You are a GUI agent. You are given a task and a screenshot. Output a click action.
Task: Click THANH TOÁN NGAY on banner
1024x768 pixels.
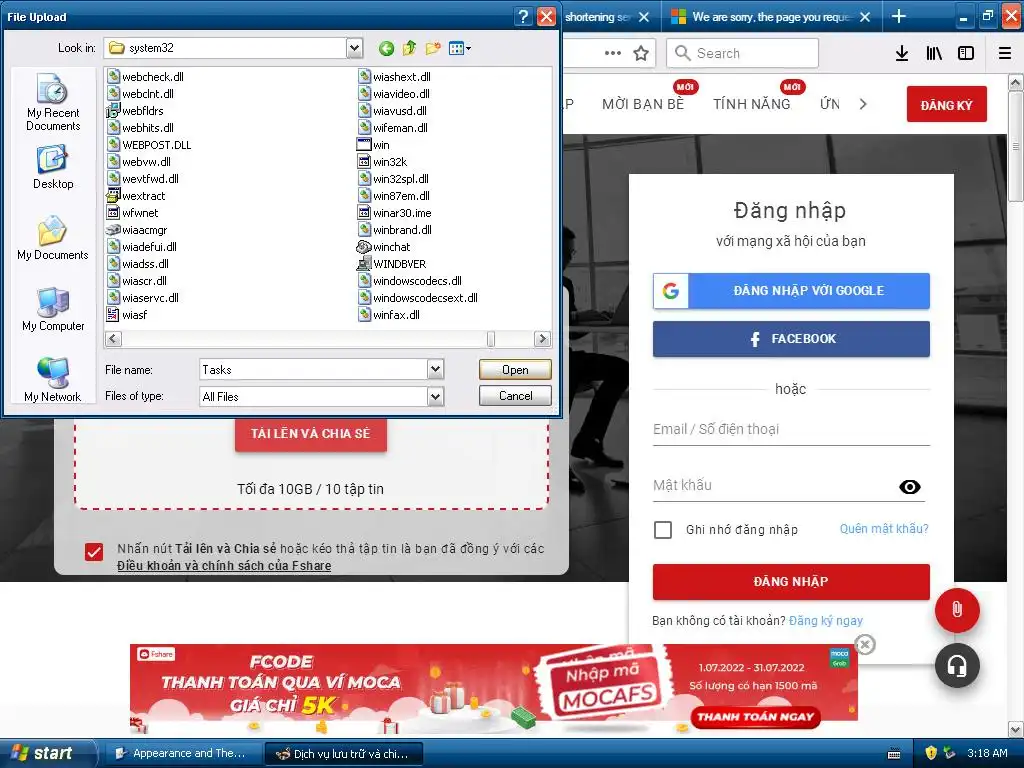(756, 717)
